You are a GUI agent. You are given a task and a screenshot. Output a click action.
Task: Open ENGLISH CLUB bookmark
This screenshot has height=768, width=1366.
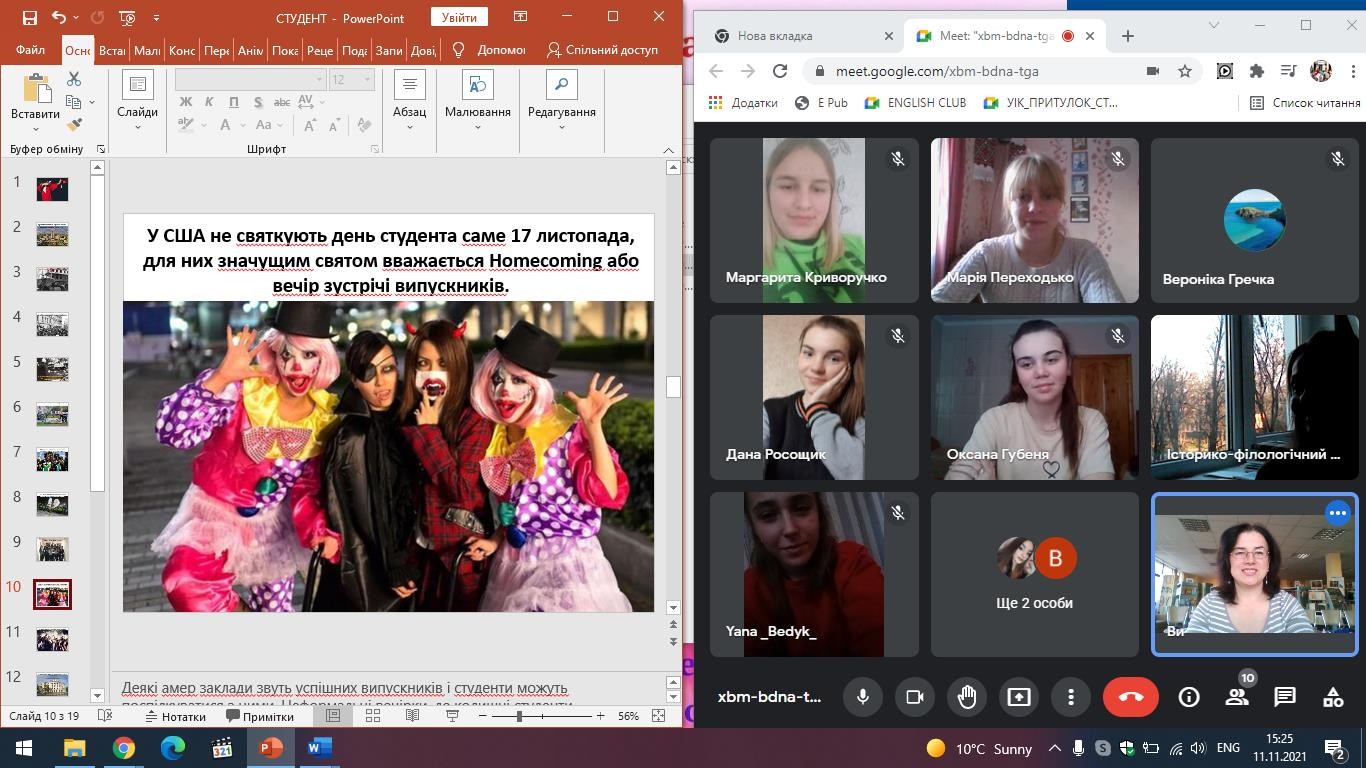(915, 102)
